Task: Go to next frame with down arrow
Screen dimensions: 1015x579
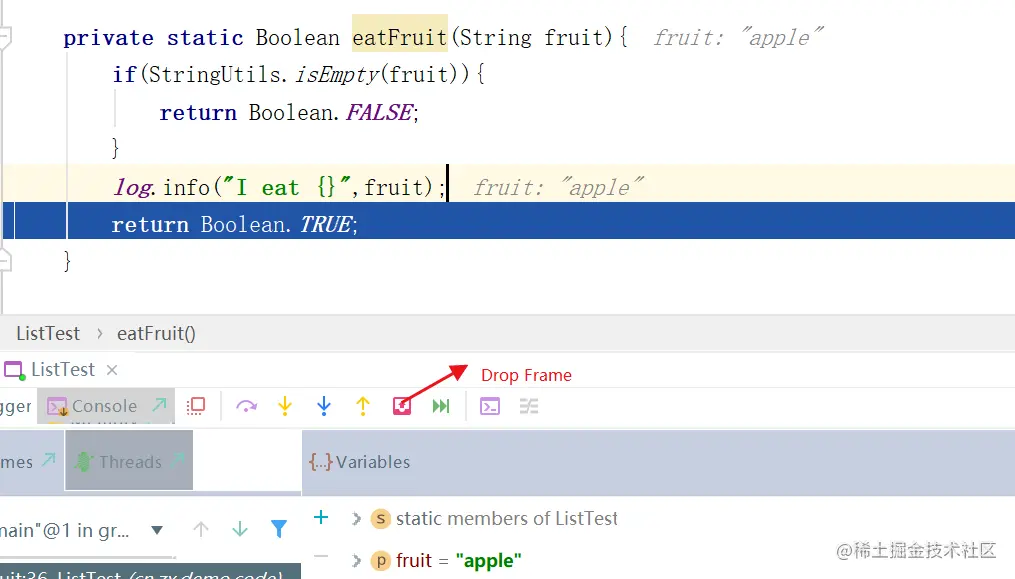Action: 240,530
